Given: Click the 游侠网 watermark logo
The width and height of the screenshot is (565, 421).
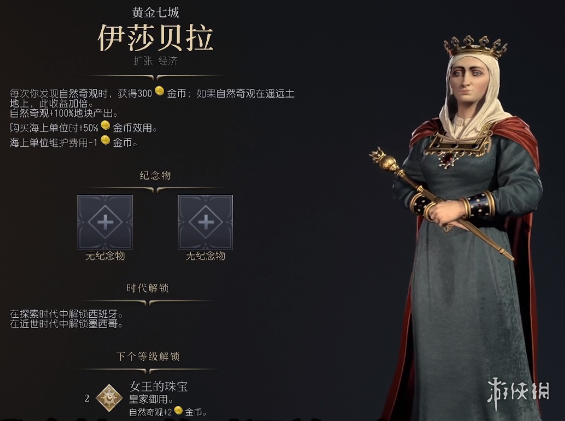Looking at the screenshot, I should click(x=518, y=393).
